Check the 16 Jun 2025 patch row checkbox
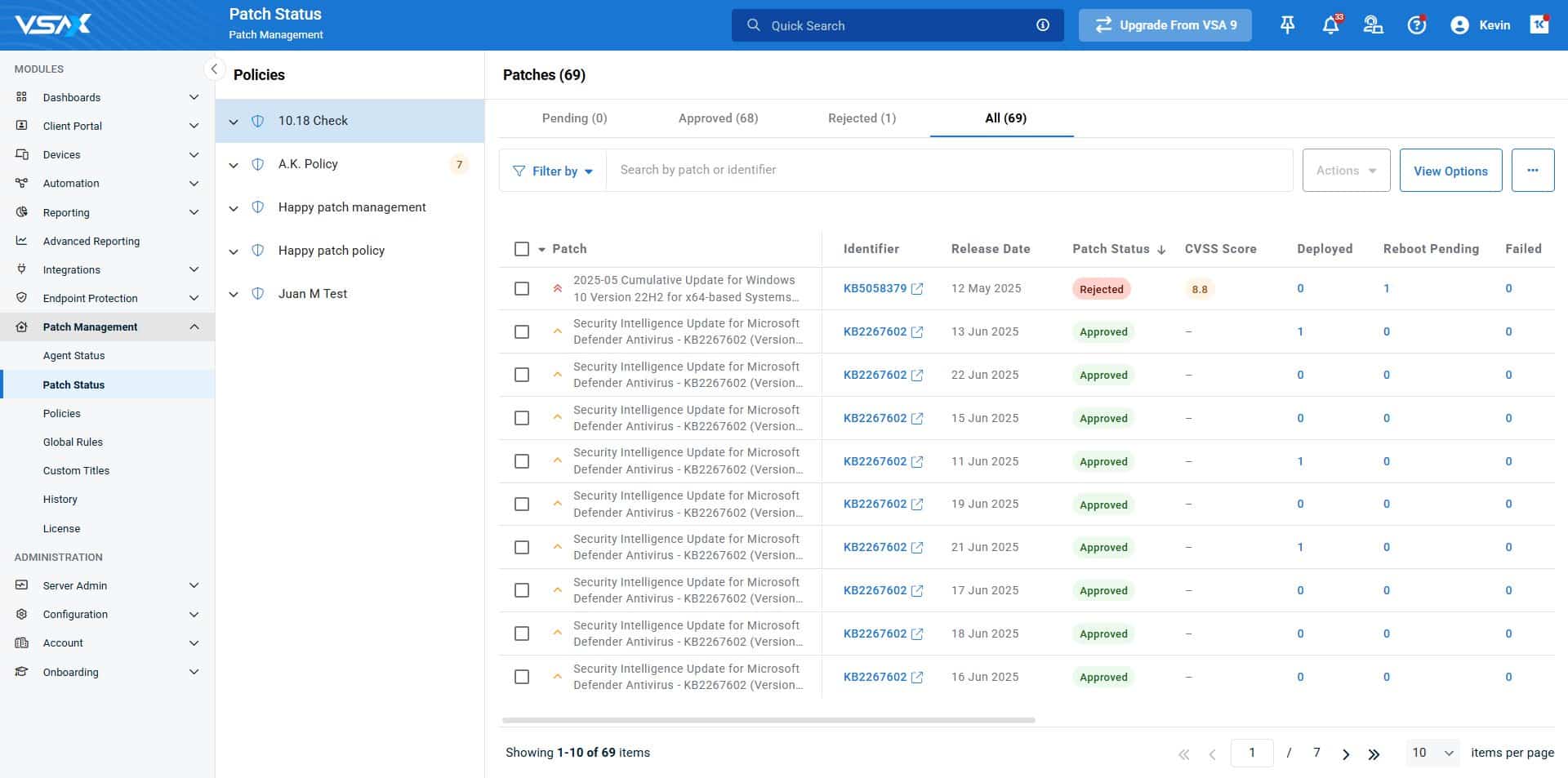The height and width of the screenshot is (778, 1568). pos(522,677)
